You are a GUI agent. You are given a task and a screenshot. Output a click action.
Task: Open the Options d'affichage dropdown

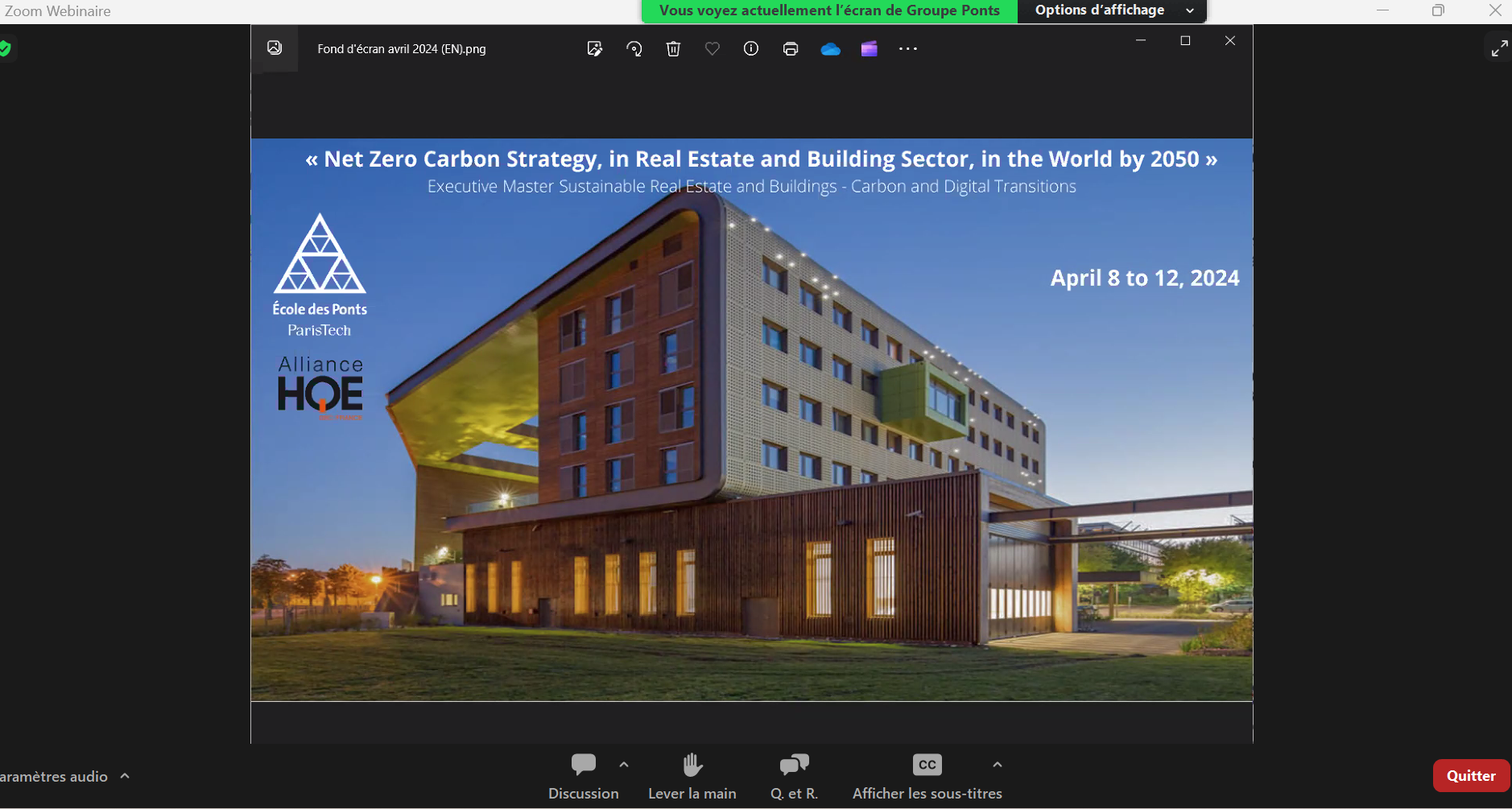(1112, 10)
